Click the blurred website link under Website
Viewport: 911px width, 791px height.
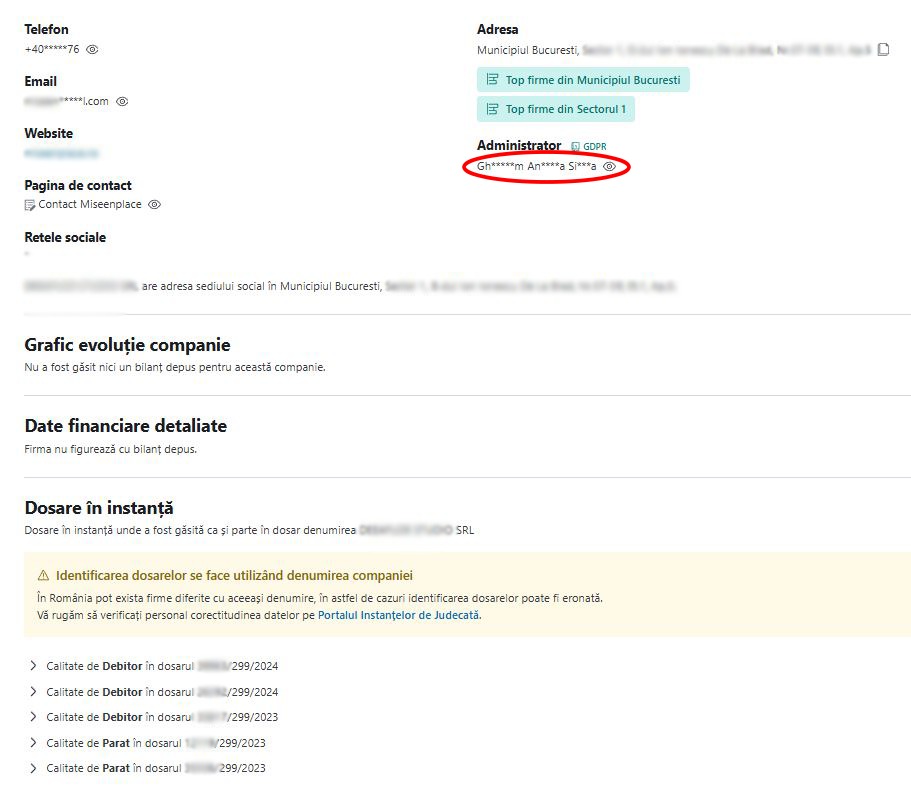point(62,154)
